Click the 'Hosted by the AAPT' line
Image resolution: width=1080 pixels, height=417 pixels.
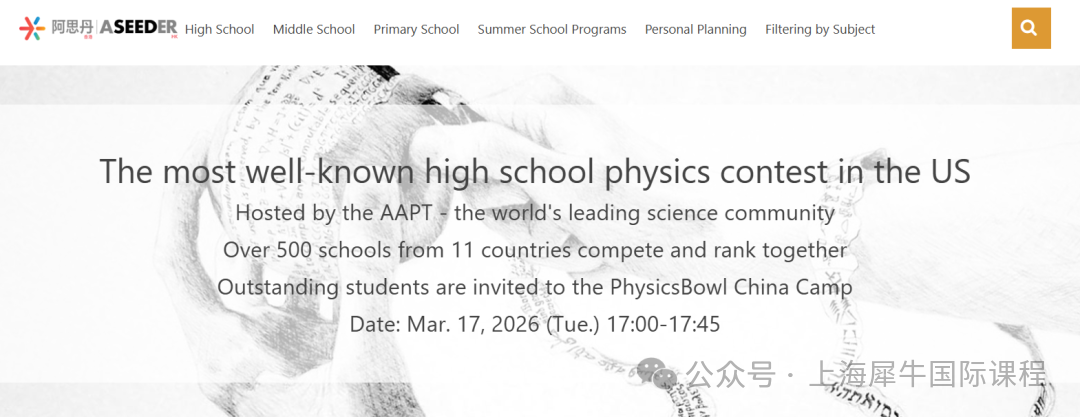pyautogui.click(x=535, y=213)
